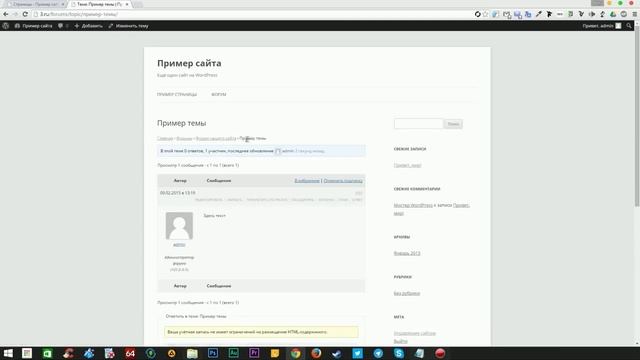
Task: Switch to the first browser tab
Action: coord(35,4)
